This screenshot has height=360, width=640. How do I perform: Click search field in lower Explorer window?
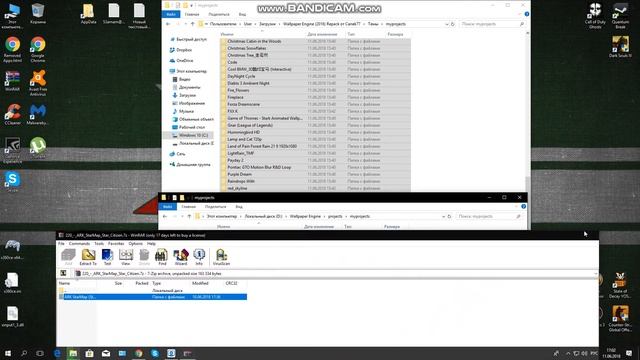pyautogui.click(x=489, y=216)
